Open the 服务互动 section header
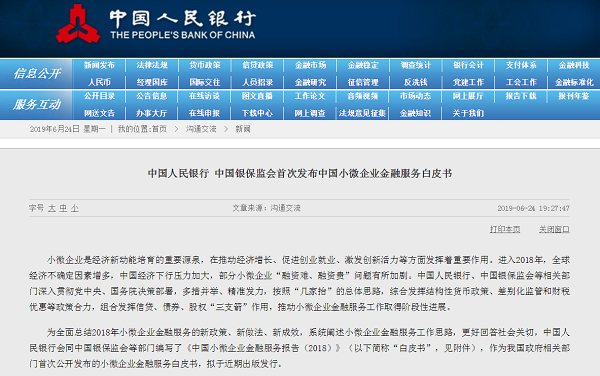The height and width of the screenshot is (376, 600). pos(37,104)
